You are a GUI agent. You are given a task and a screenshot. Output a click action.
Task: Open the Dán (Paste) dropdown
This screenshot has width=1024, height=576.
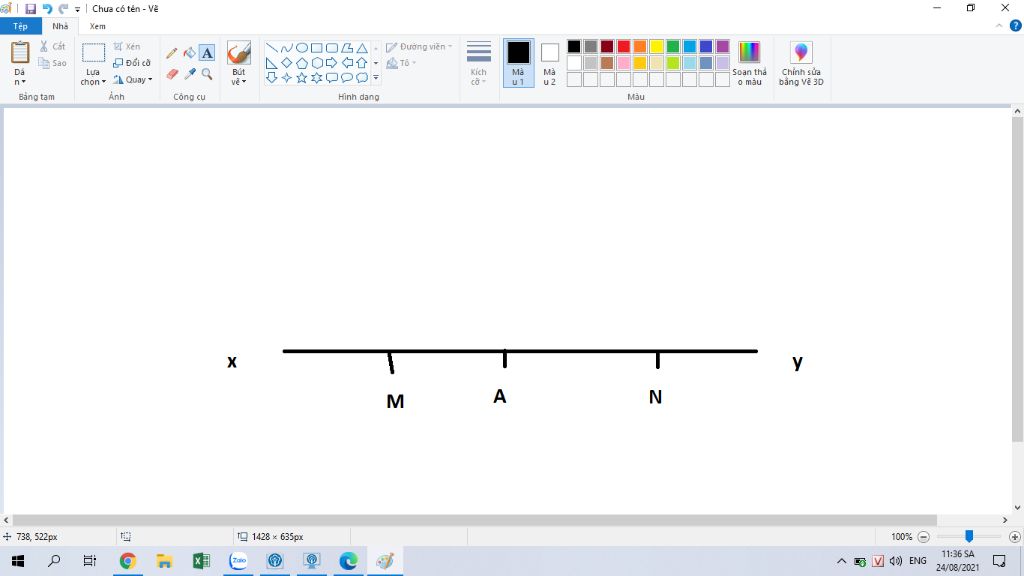[x=20, y=77]
